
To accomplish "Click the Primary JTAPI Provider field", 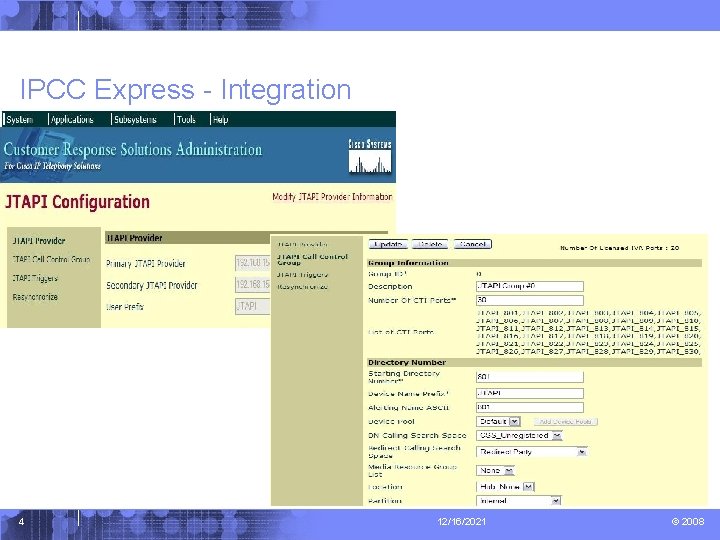I will (253, 263).
